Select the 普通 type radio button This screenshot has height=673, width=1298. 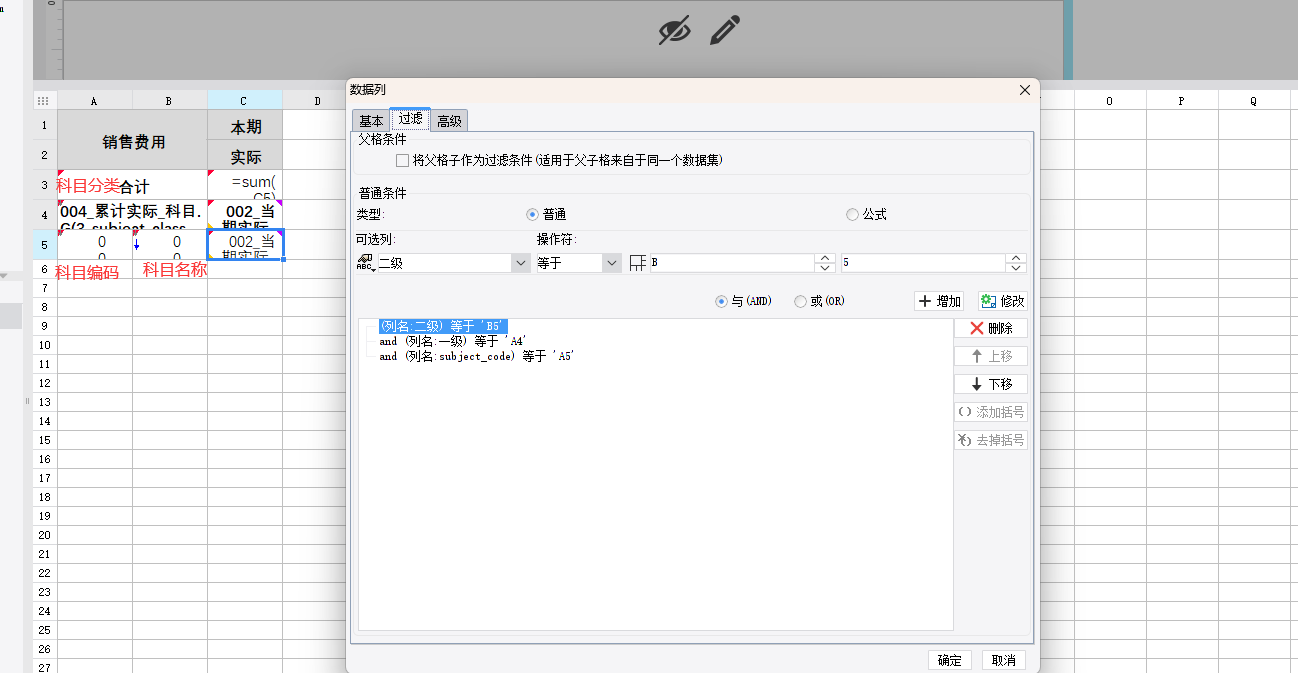[533, 214]
